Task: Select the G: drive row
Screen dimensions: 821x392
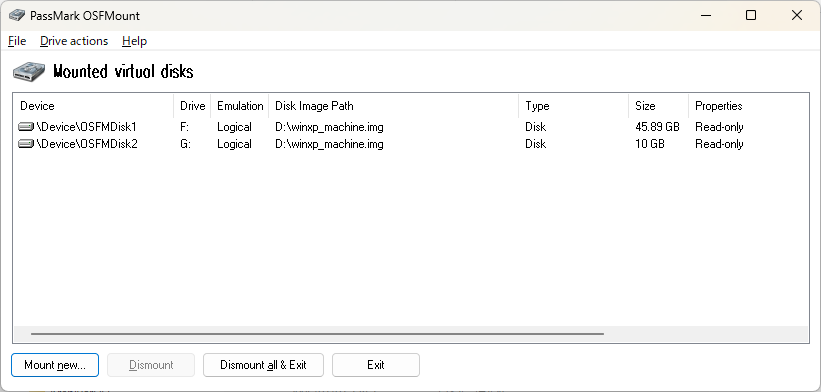Action: click(x=411, y=144)
